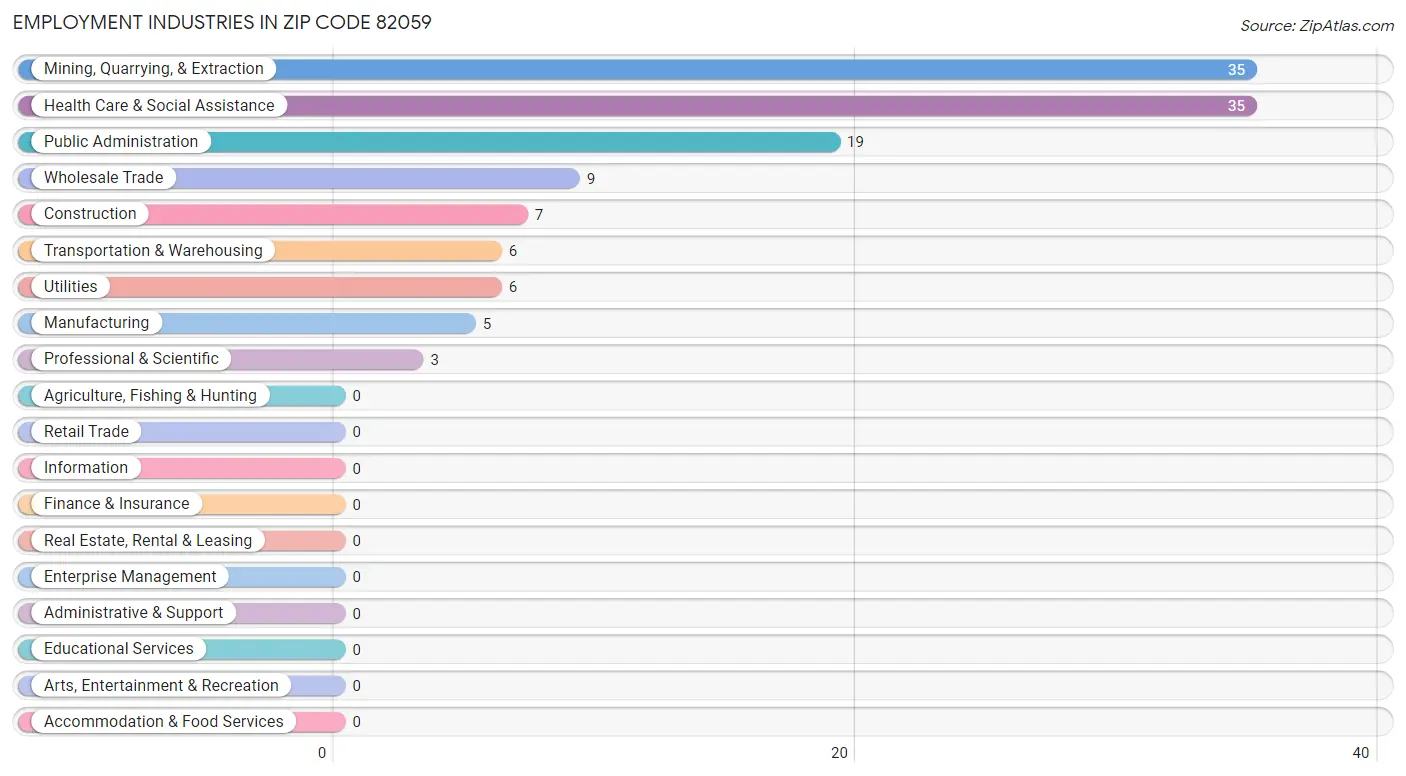Select the Transportation & Warehousing label
The width and height of the screenshot is (1406, 776).
153,250
